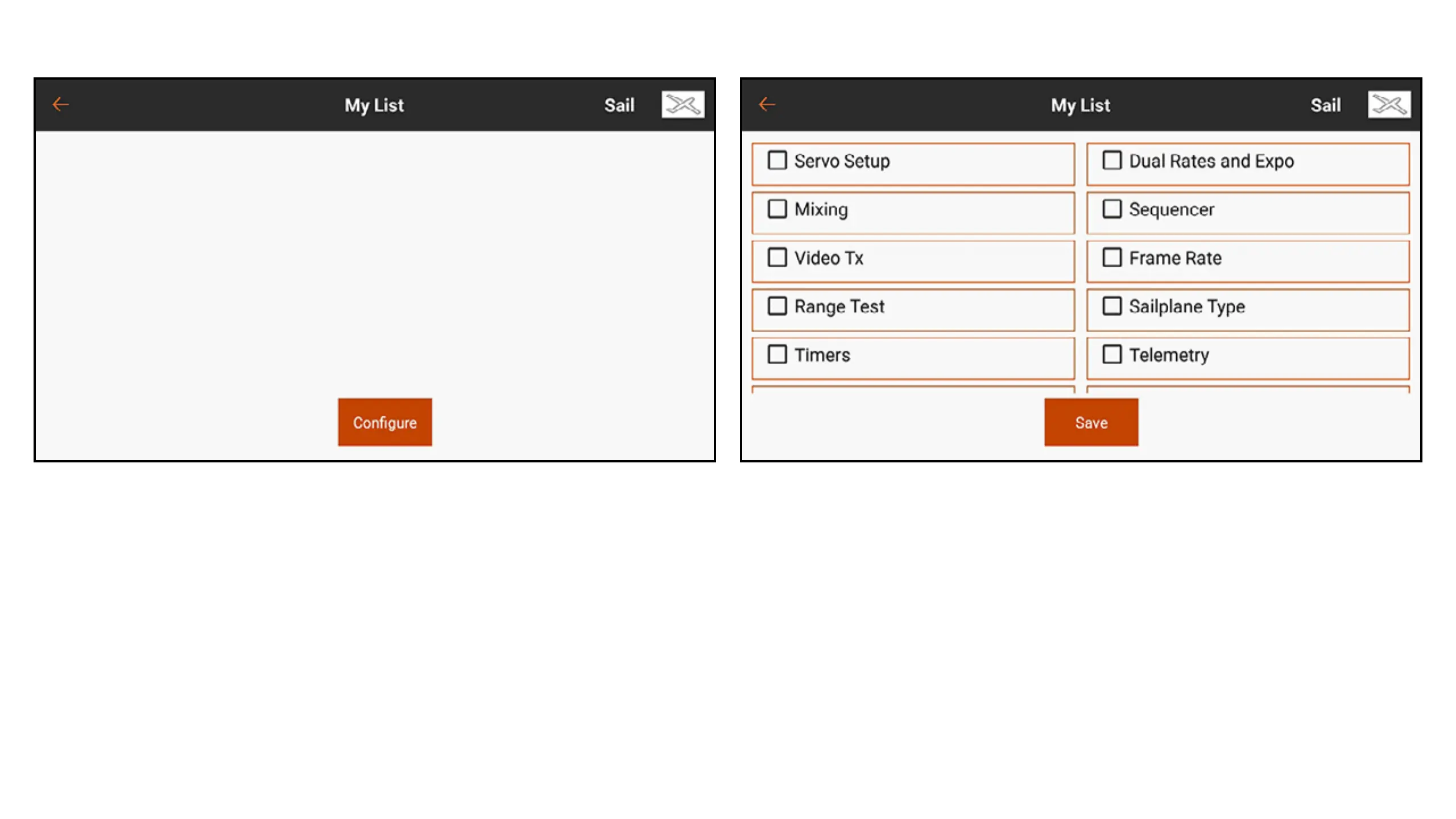Check the Video Tx option

pyautogui.click(x=777, y=258)
